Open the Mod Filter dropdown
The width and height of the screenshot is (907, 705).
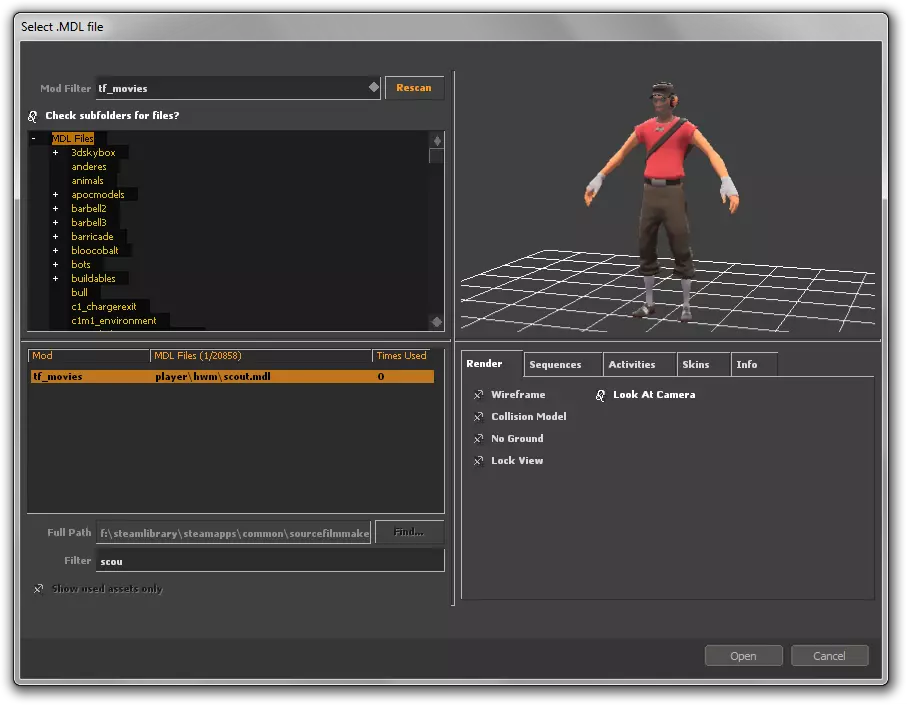(x=373, y=88)
